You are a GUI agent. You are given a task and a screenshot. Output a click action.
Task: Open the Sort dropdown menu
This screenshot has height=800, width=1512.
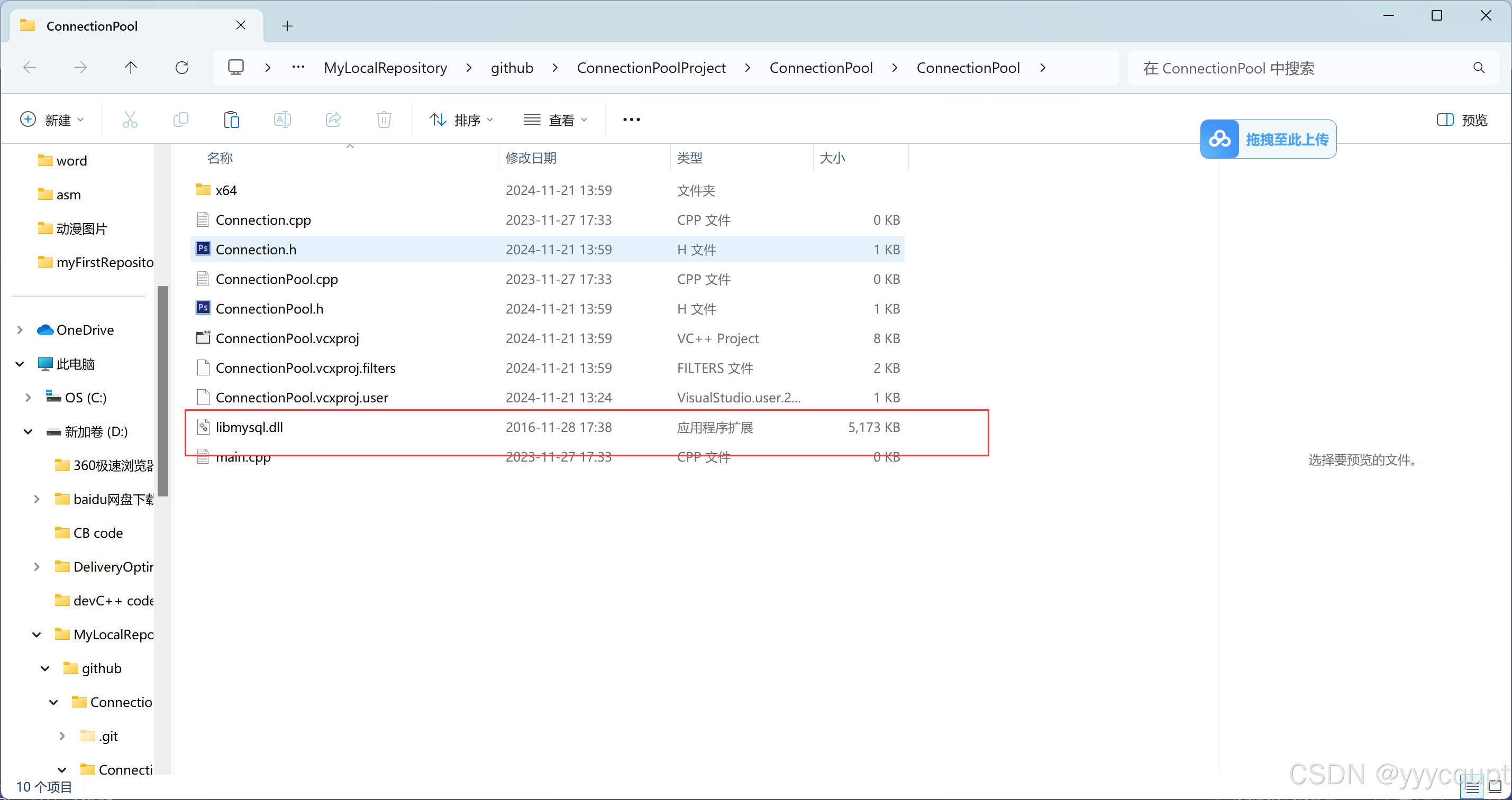pos(462,119)
